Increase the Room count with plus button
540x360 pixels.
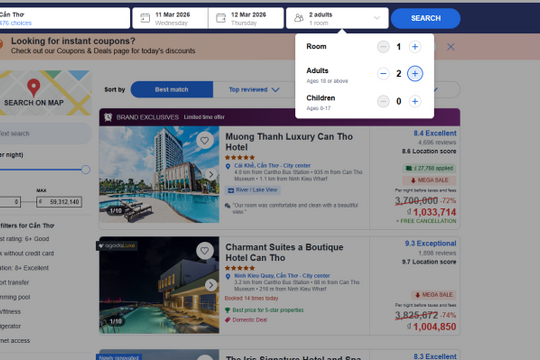click(x=415, y=47)
